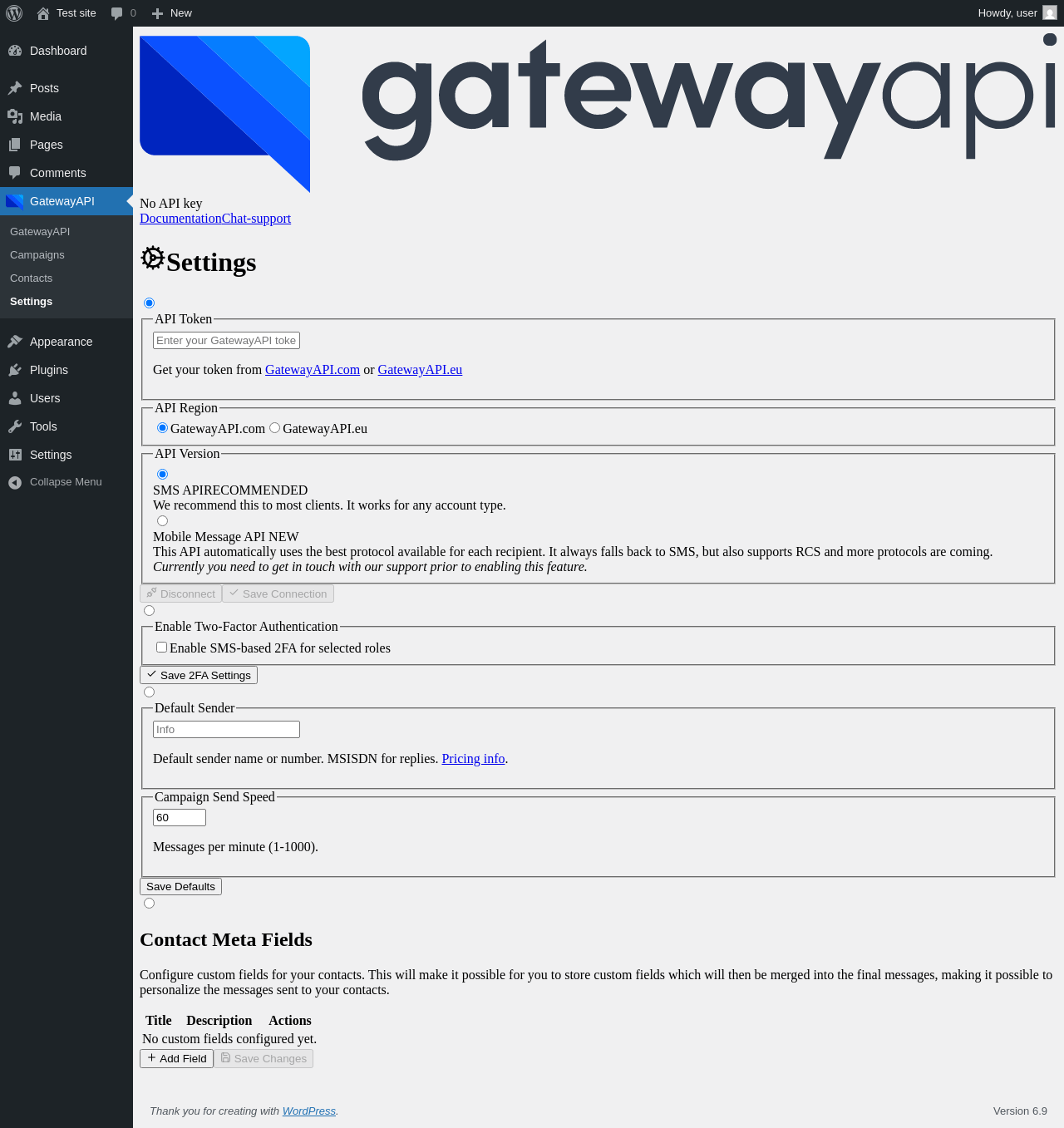This screenshot has height=1128, width=1064.
Task: Follow the GatewayAPI.eu token link
Action: click(420, 370)
